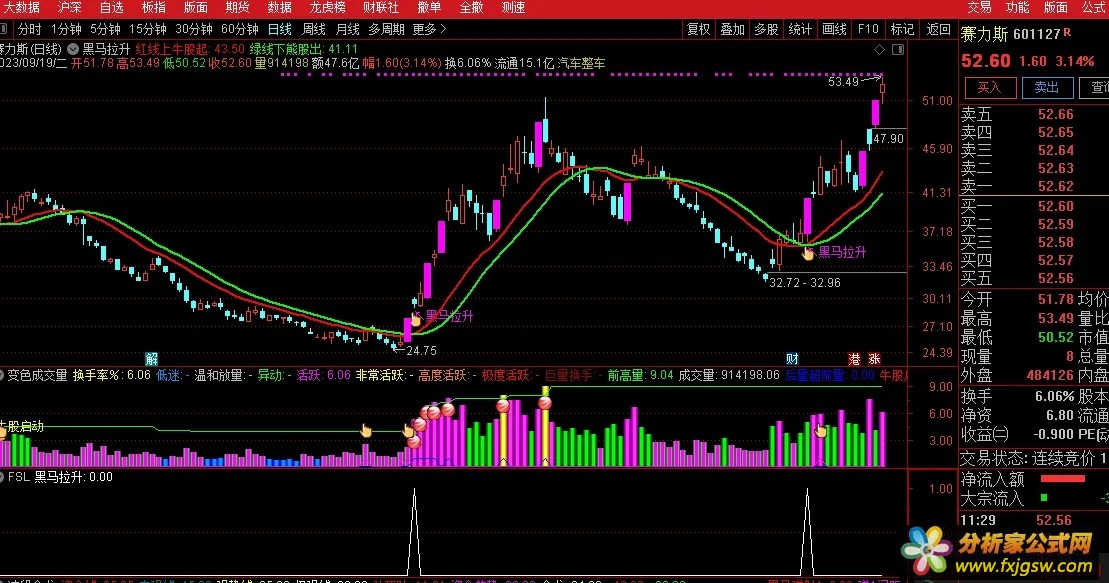Switch to the 15分钟 chart period
Image resolution: width=1109 pixels, height=583 pixels.
[x=148, y=29]
